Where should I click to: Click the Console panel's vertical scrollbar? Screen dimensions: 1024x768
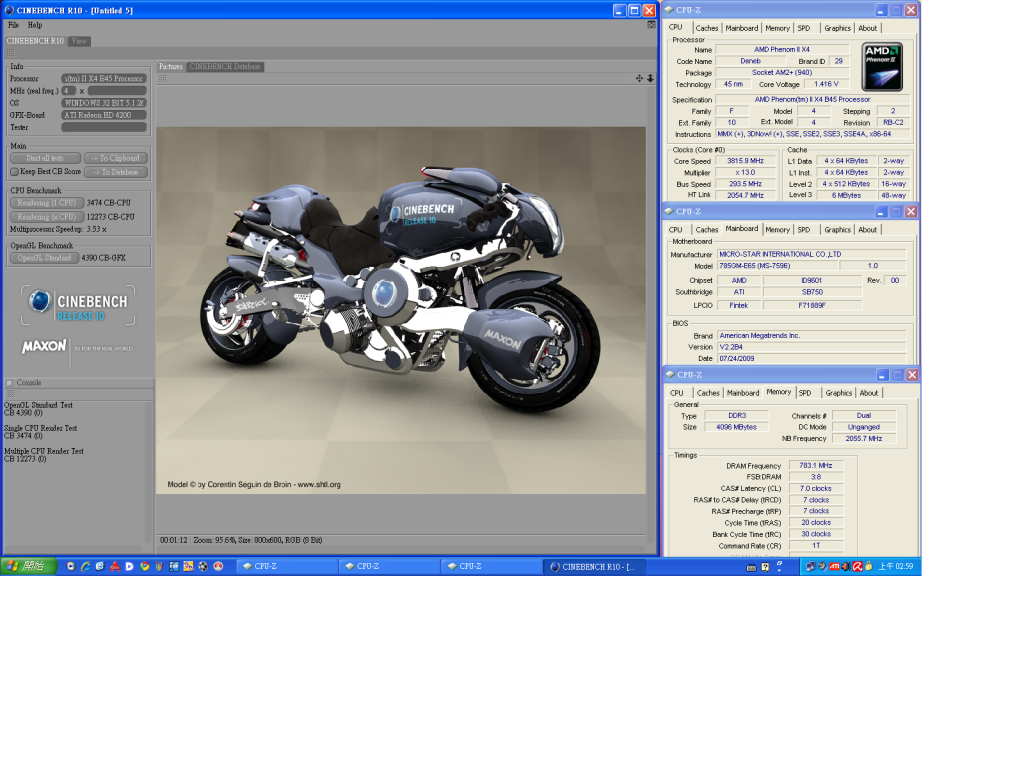click(150, 472)
